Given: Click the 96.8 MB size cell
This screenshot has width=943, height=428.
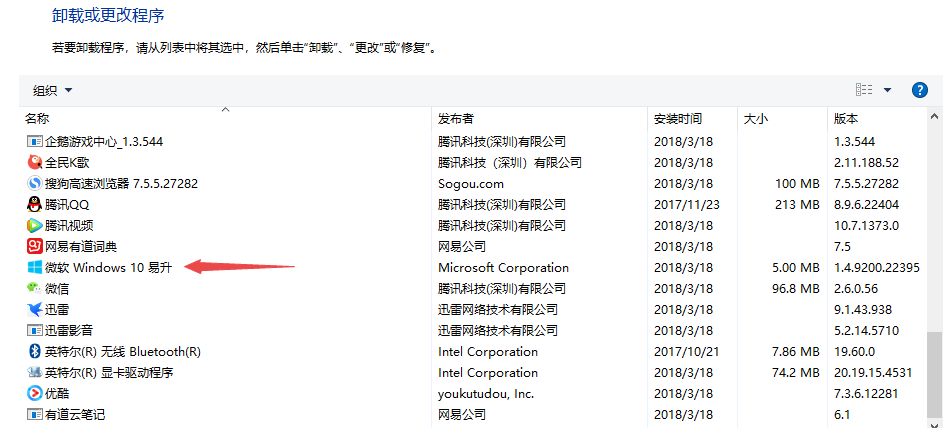Looking at the screenshot, I should 796,289.
